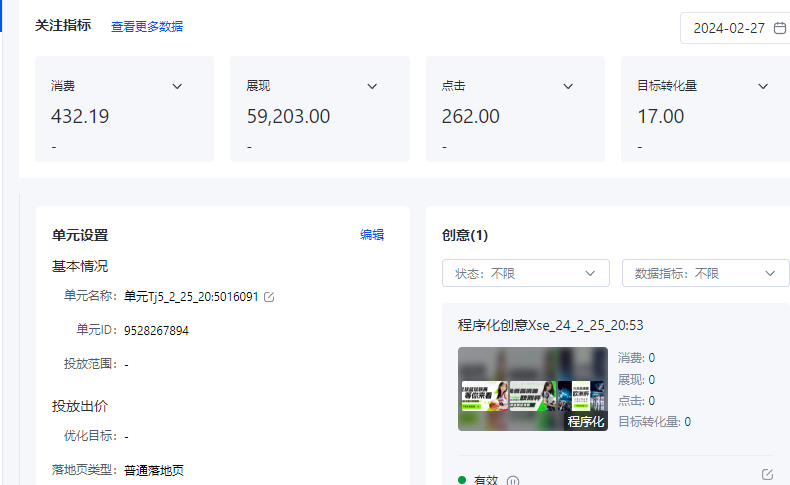Viewport: 790px width, 485px height.
Task: Click the 单元设置 heading
Action: click(x=80, y=235)
